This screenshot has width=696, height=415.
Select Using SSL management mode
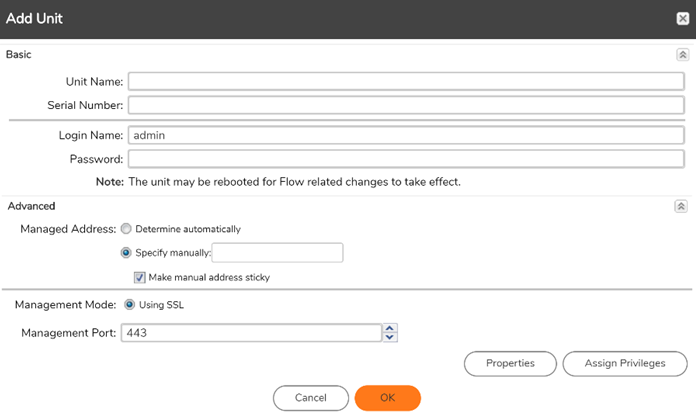(129, 305)
